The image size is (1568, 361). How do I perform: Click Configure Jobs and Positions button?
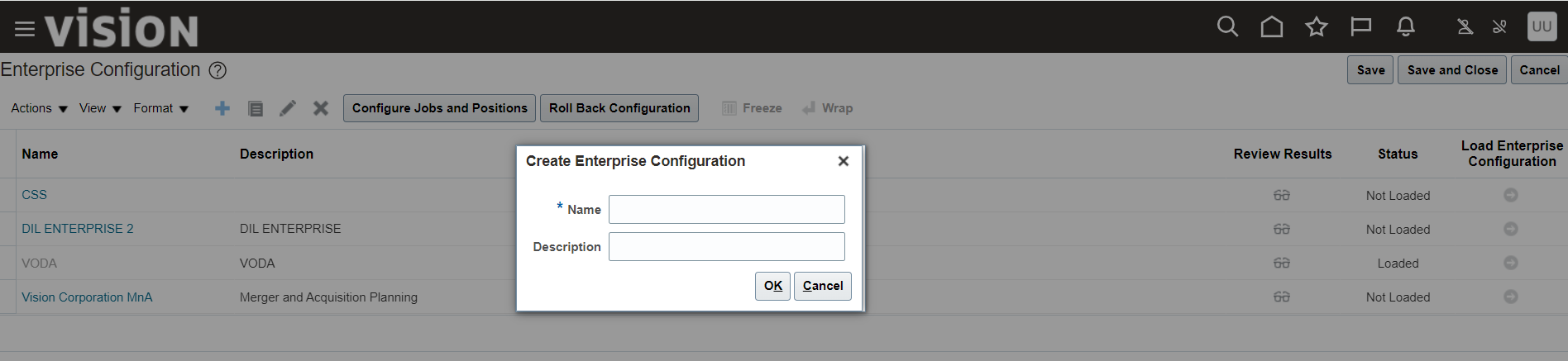pyautogui.click(x=439, y=108)
